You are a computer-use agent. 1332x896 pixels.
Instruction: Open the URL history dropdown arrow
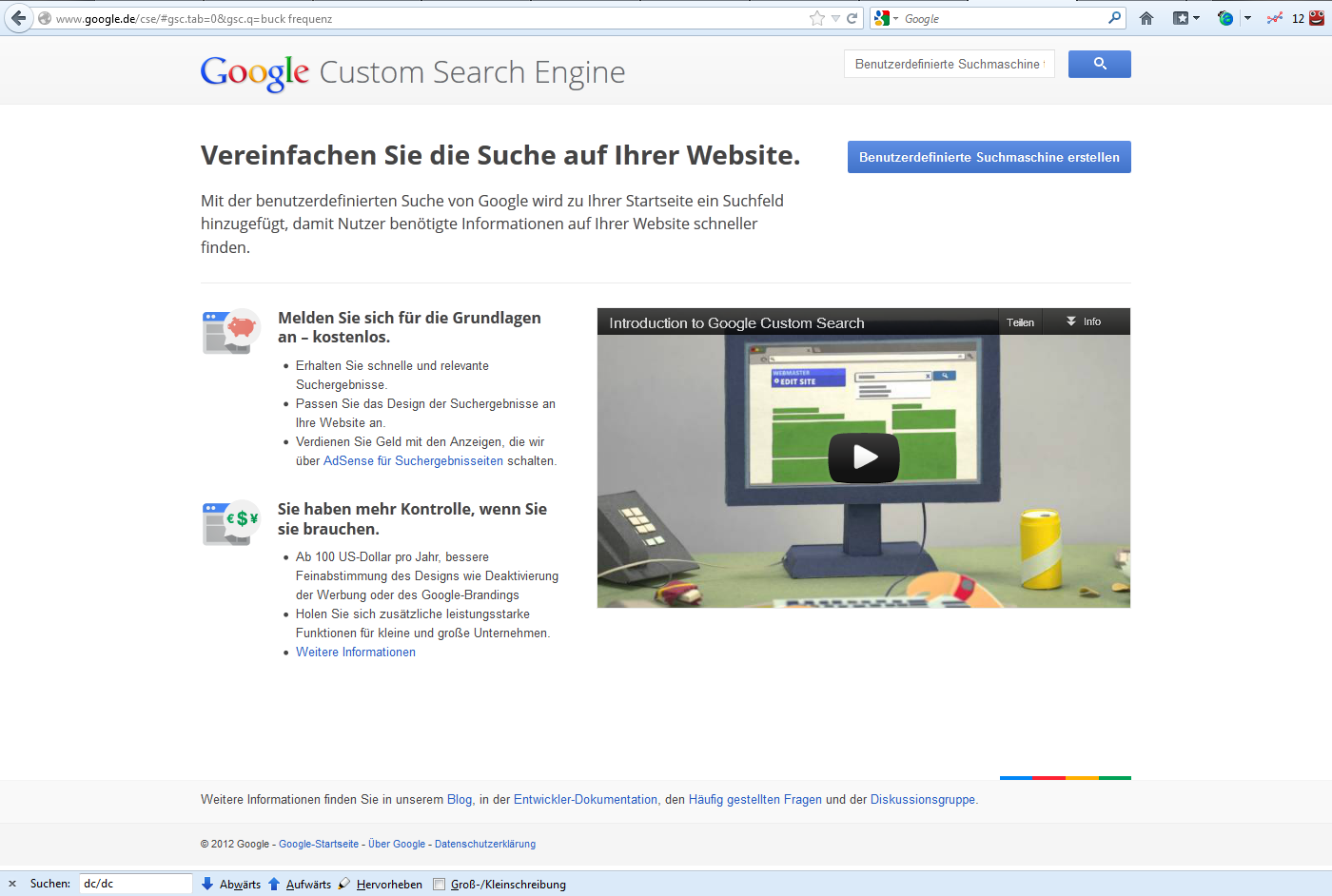(x=835, y=19)
